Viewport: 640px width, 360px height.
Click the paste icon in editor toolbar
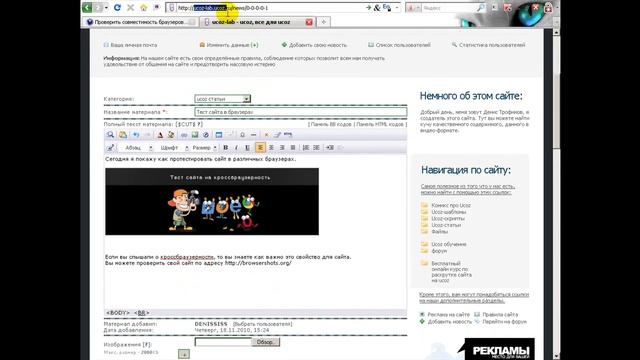(123, 135)
